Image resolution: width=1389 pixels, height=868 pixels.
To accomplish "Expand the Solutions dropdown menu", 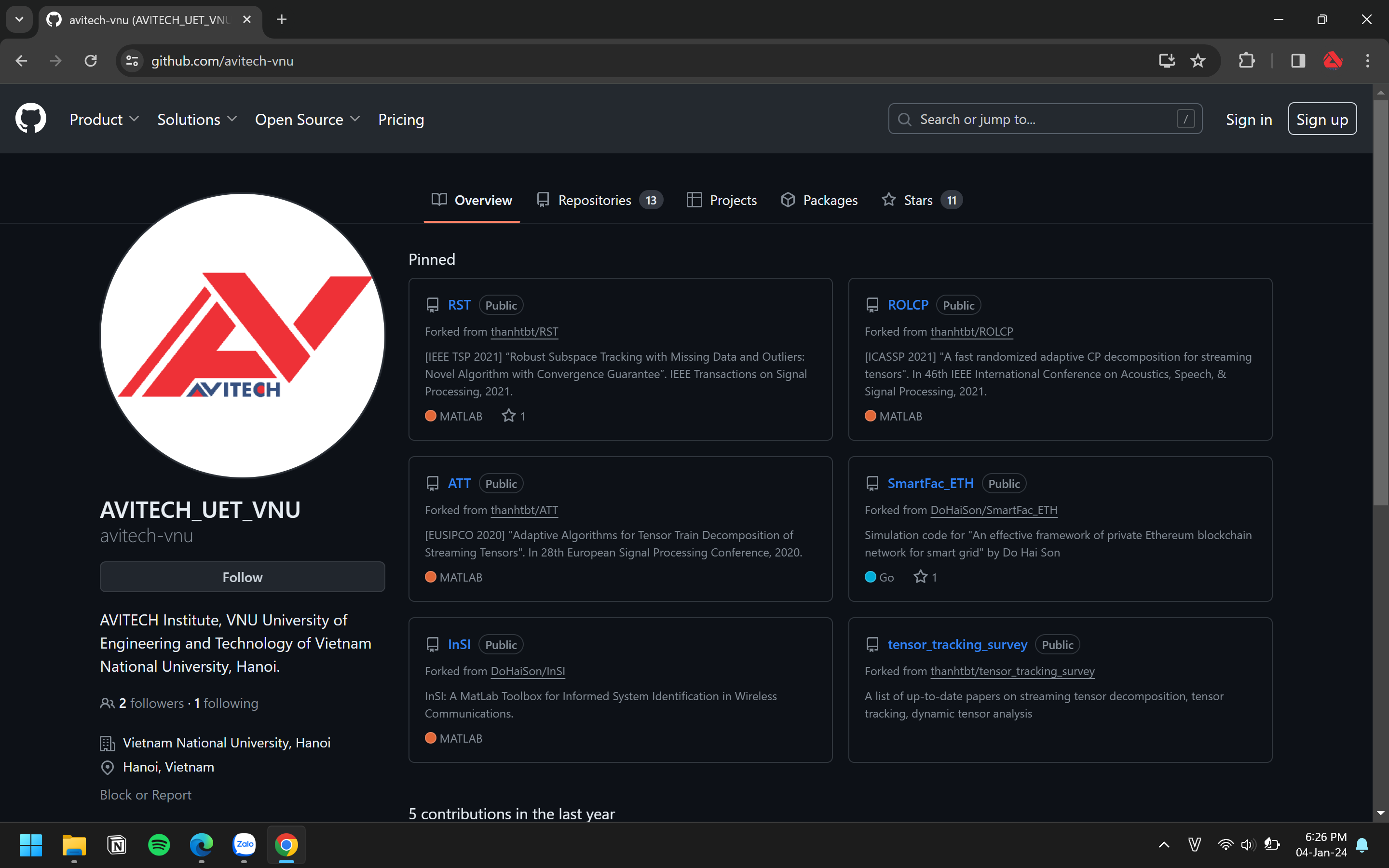I will (x=197, y=120).
